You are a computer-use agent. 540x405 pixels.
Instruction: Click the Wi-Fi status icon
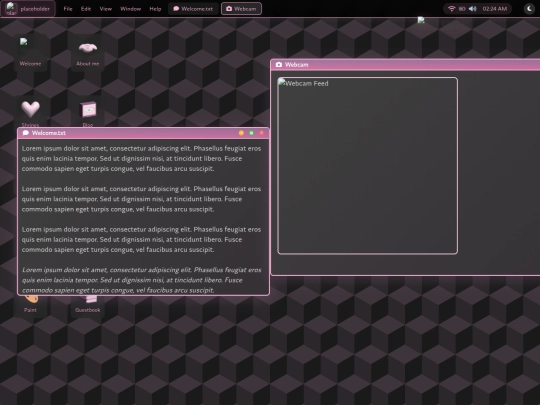451,9
